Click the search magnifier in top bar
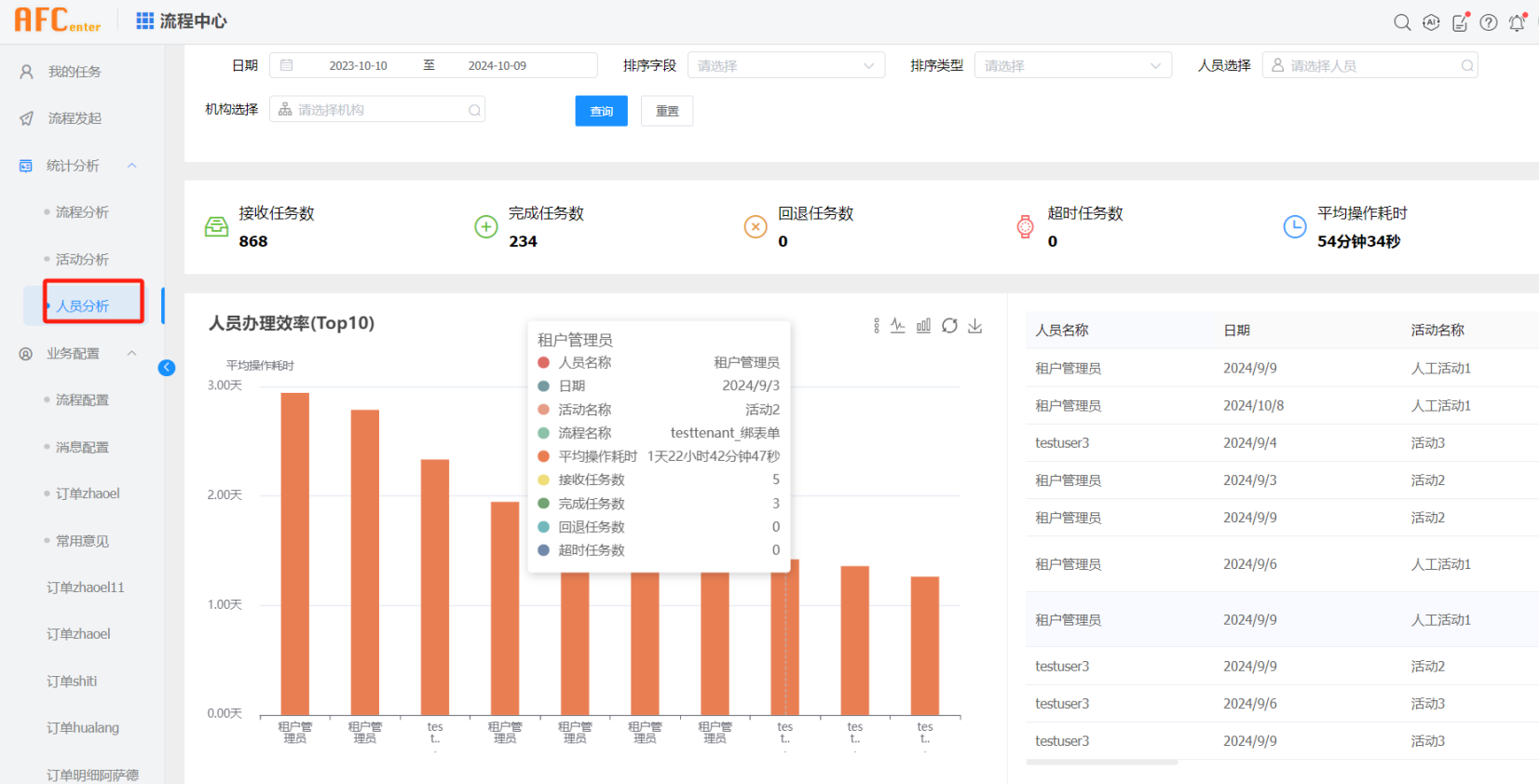The width and height of the screenshot is (1539, 784). pos(1401,22)
